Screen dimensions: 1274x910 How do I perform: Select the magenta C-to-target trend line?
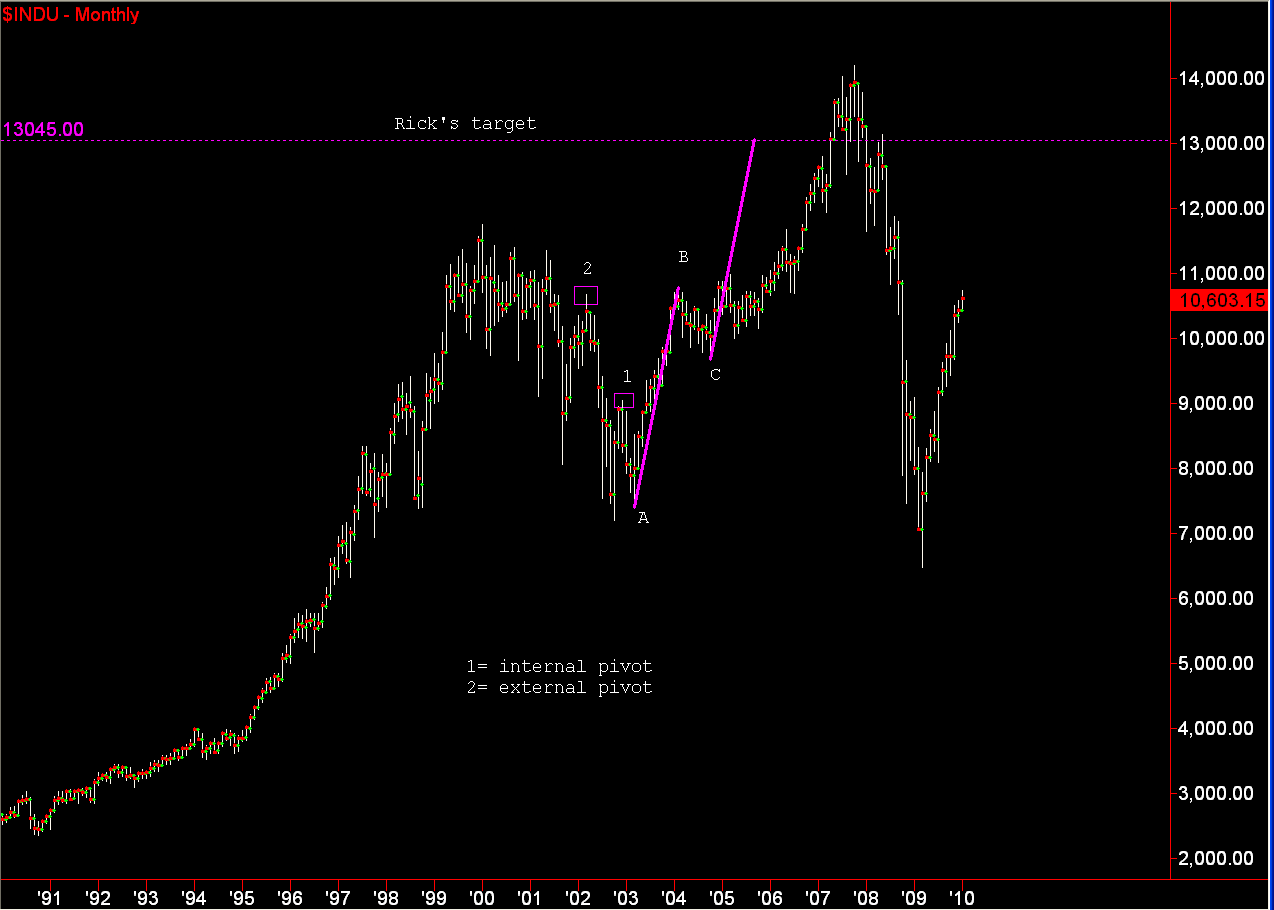(x=732, y=250)
